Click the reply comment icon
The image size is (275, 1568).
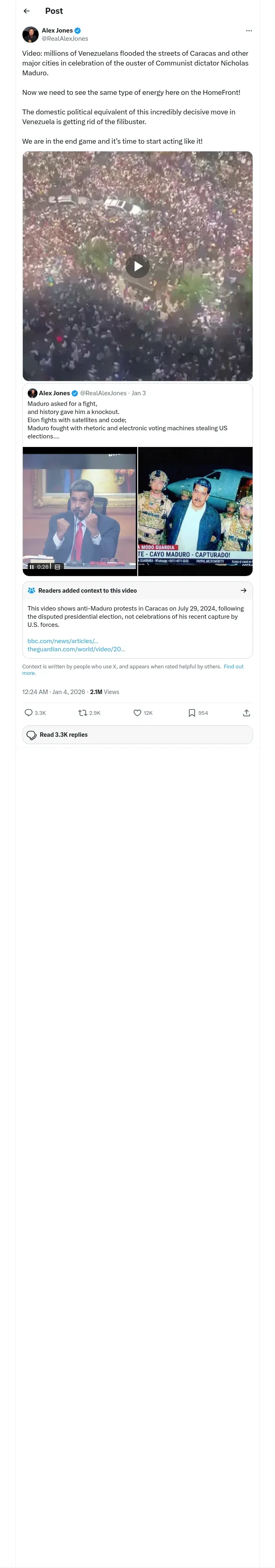click(29, 713)
